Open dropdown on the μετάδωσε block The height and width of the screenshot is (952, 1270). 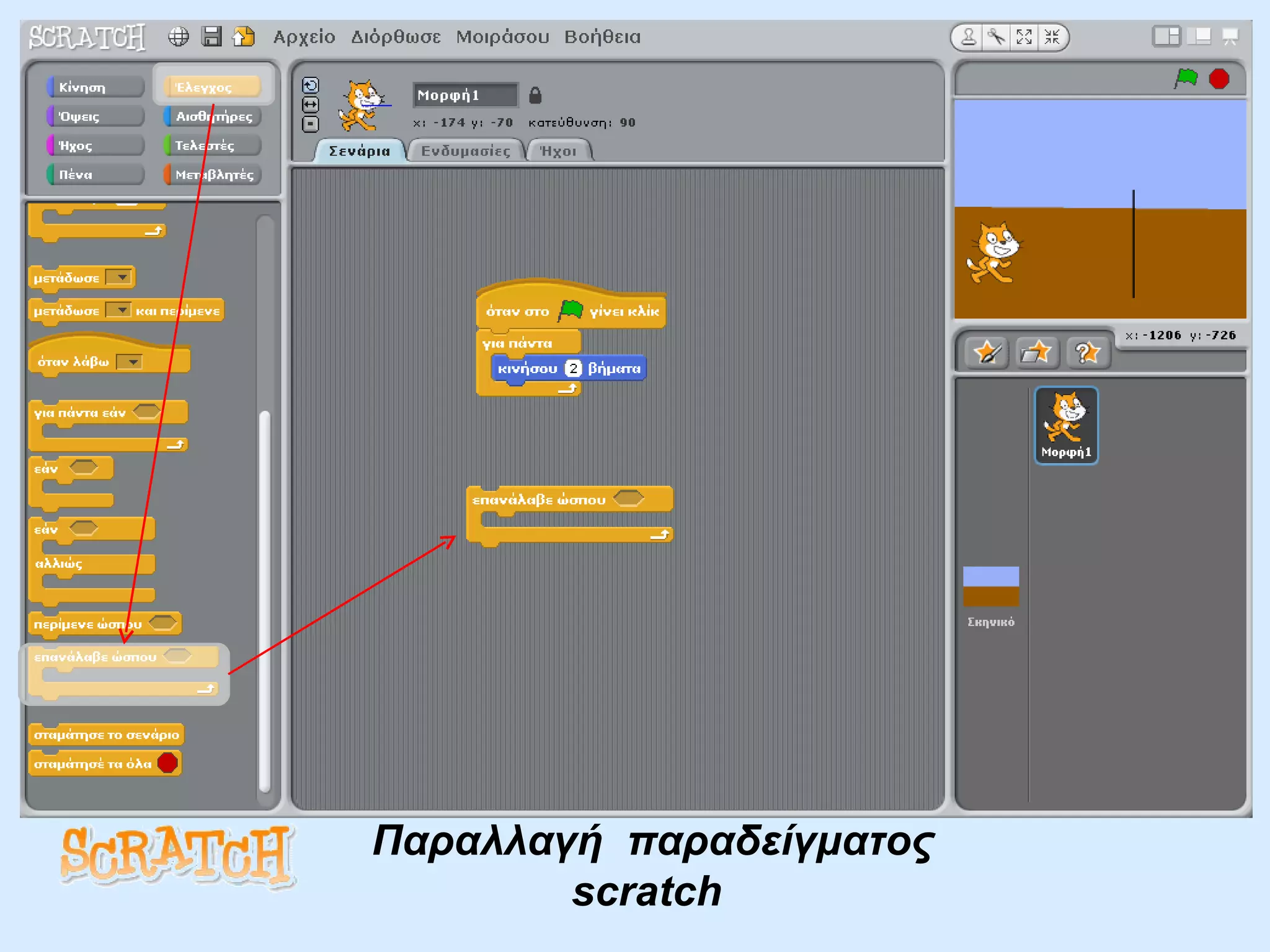click(118, 277)
